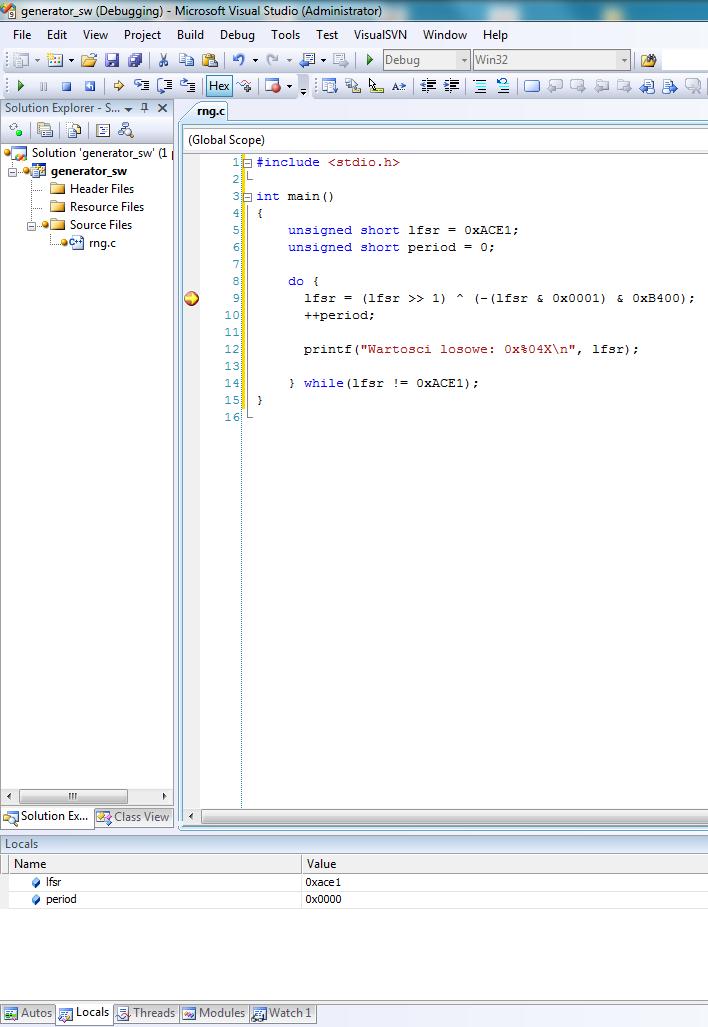Collapse the #include outlining region

pyautogui.click(x=248, y=162)
